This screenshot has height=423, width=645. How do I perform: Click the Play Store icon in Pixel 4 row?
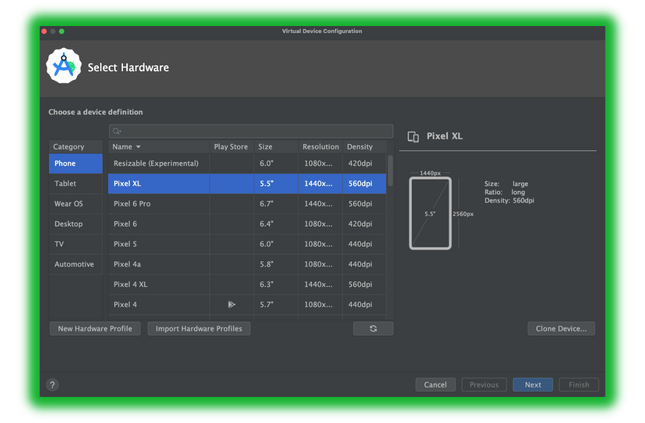231,304
